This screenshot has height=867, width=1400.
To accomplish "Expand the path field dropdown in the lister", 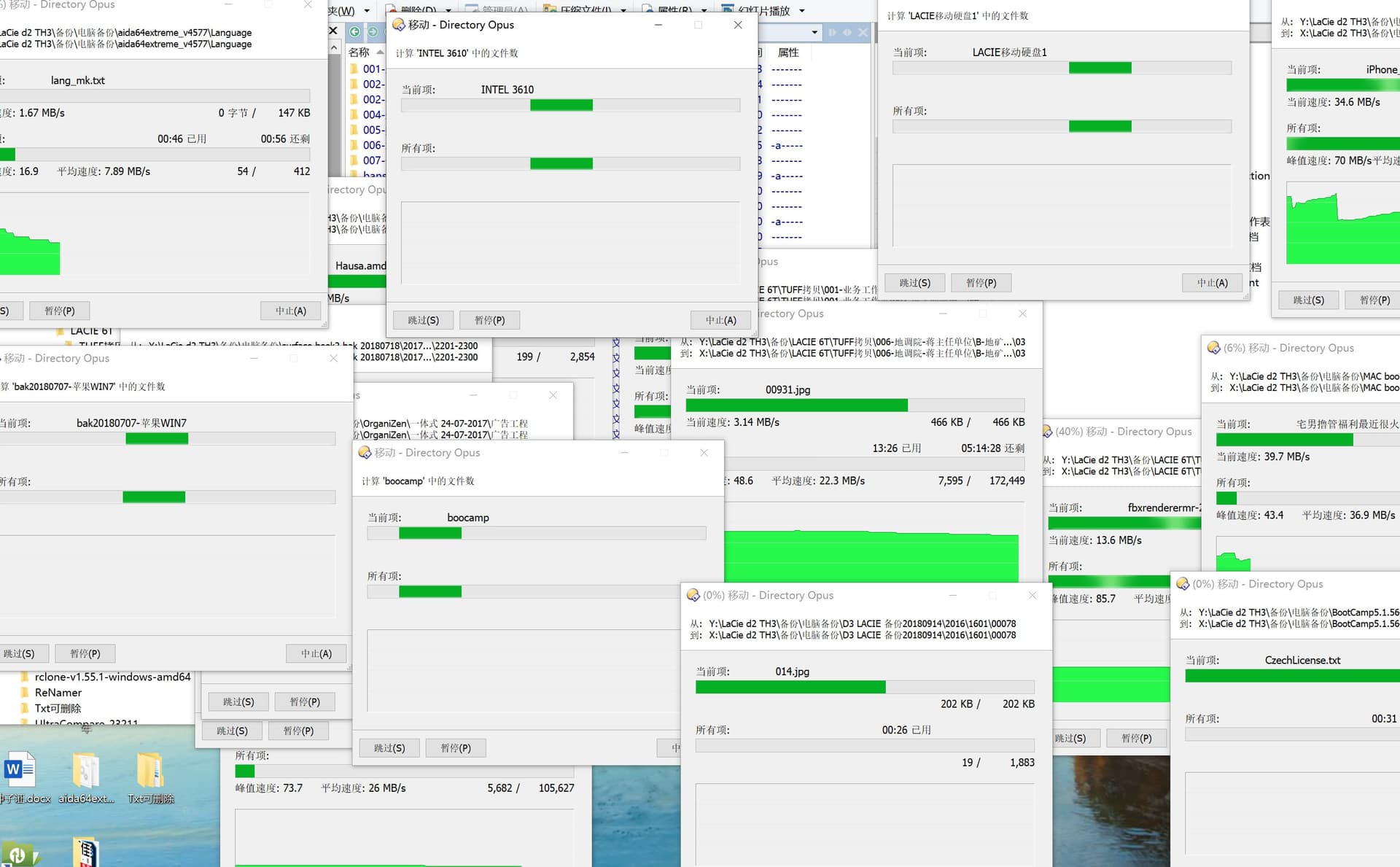I will (x=814, y=32).
